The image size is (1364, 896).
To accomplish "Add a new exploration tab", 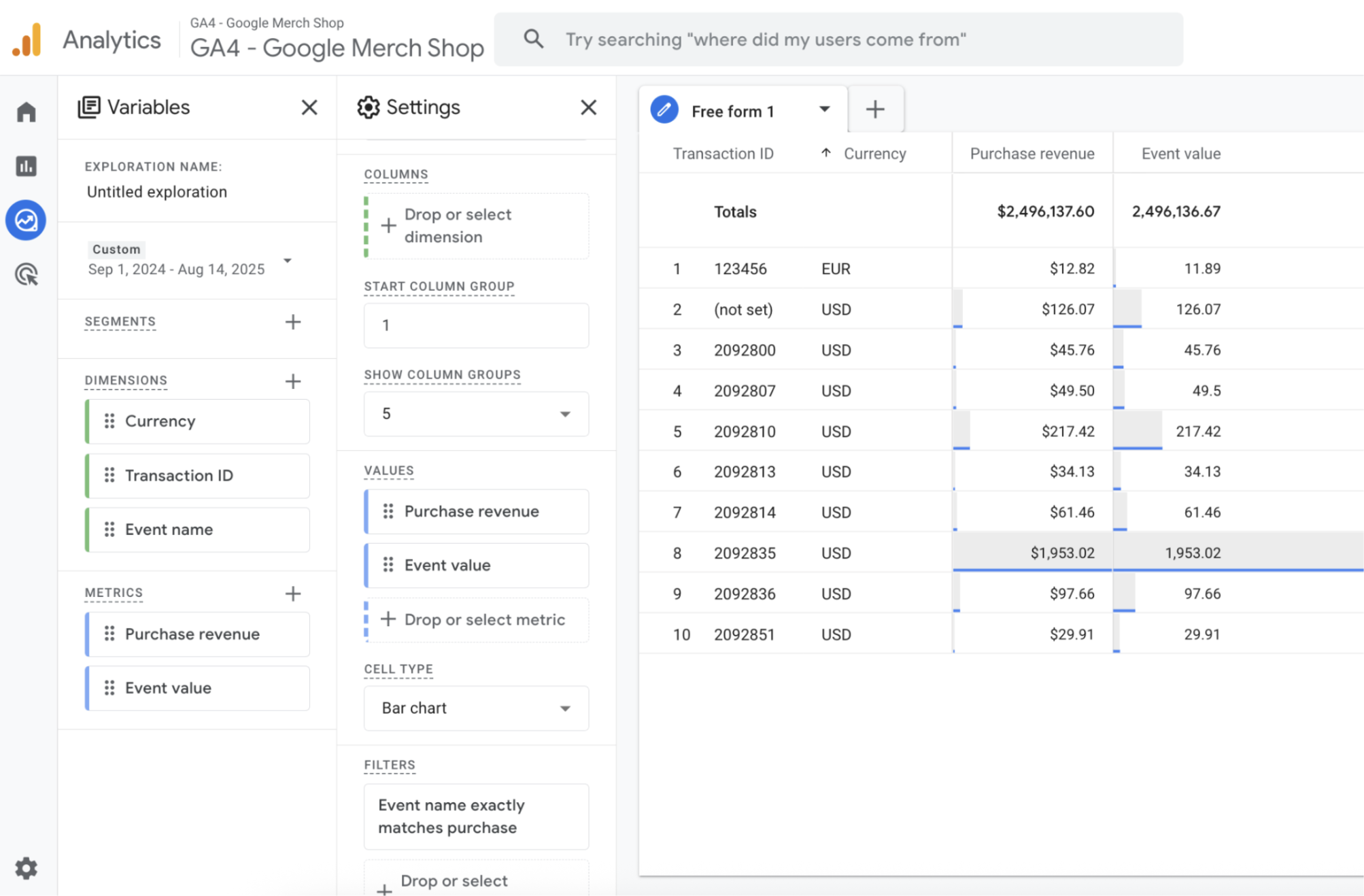I will tap(875, 109).
